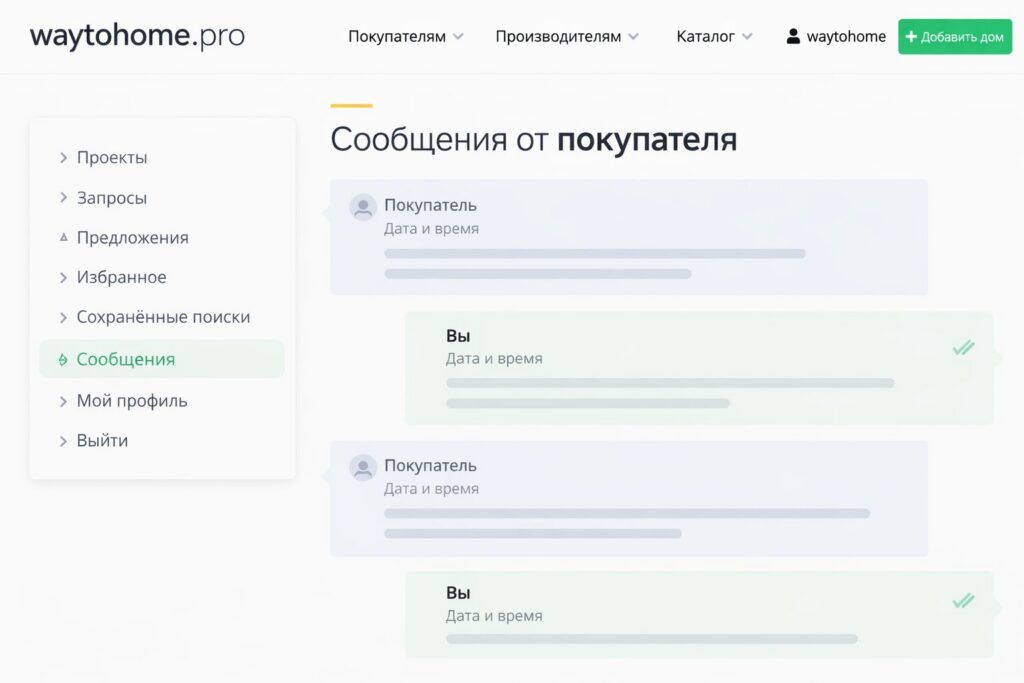Click the triangle icon beside Предложения

(x=63, y=238)
